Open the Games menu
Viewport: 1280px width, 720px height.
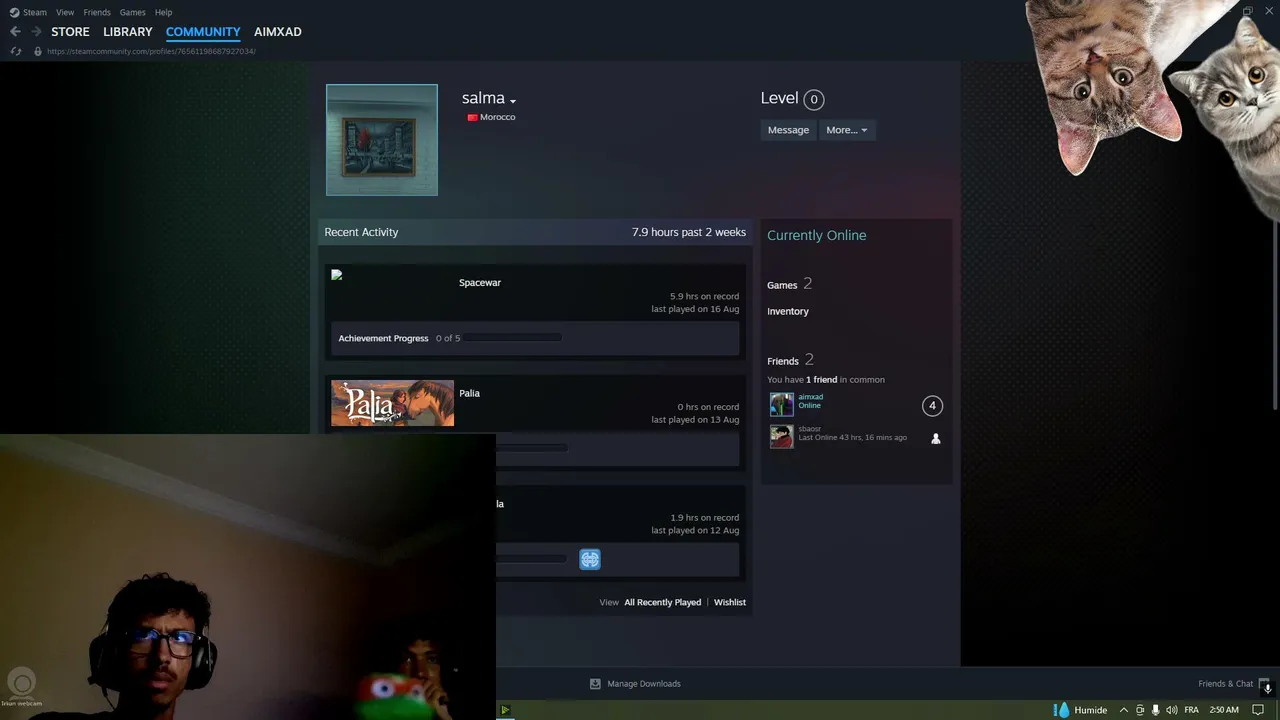[132, 12]
